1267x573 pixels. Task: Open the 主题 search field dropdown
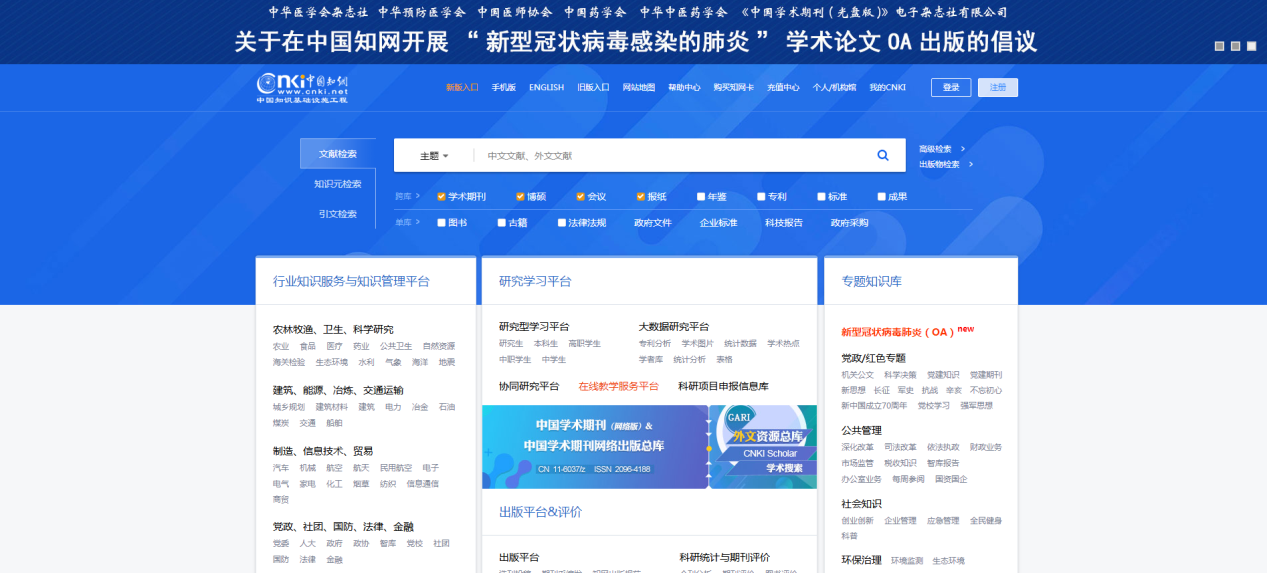434,156
